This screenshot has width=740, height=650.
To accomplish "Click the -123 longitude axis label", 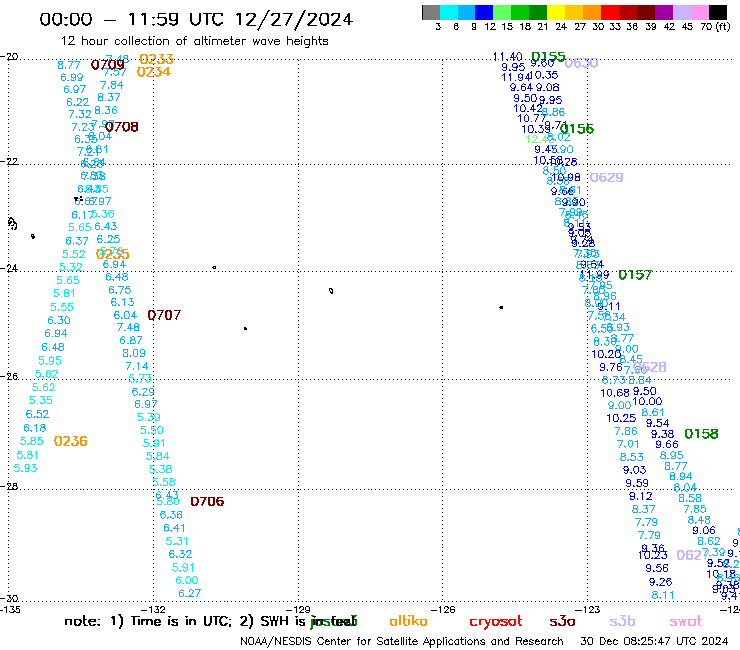I will pyautogui.click(x=588, y=609).
